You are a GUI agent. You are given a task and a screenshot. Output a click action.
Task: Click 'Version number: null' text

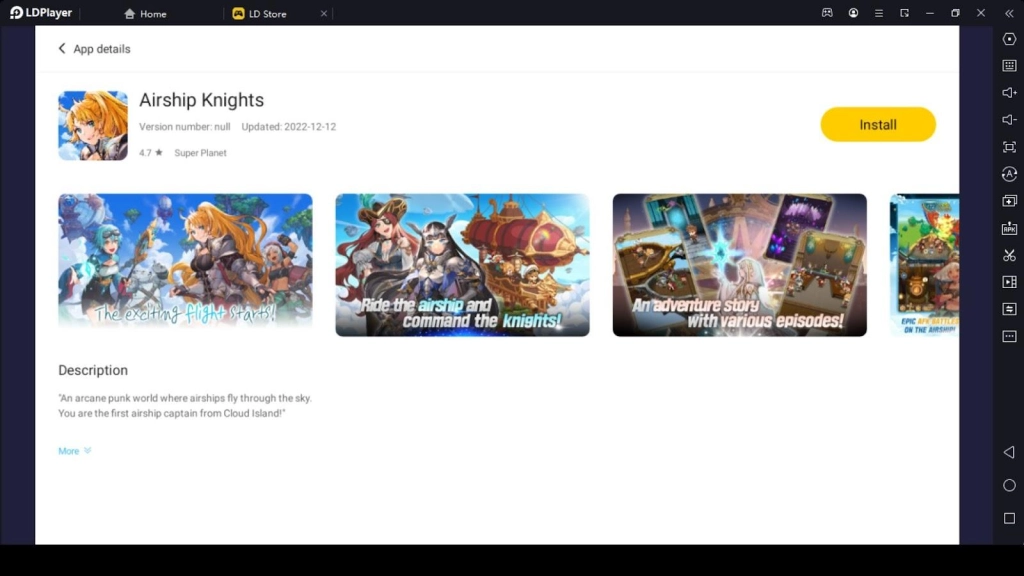pyautogui.click(x=185, y=127)
